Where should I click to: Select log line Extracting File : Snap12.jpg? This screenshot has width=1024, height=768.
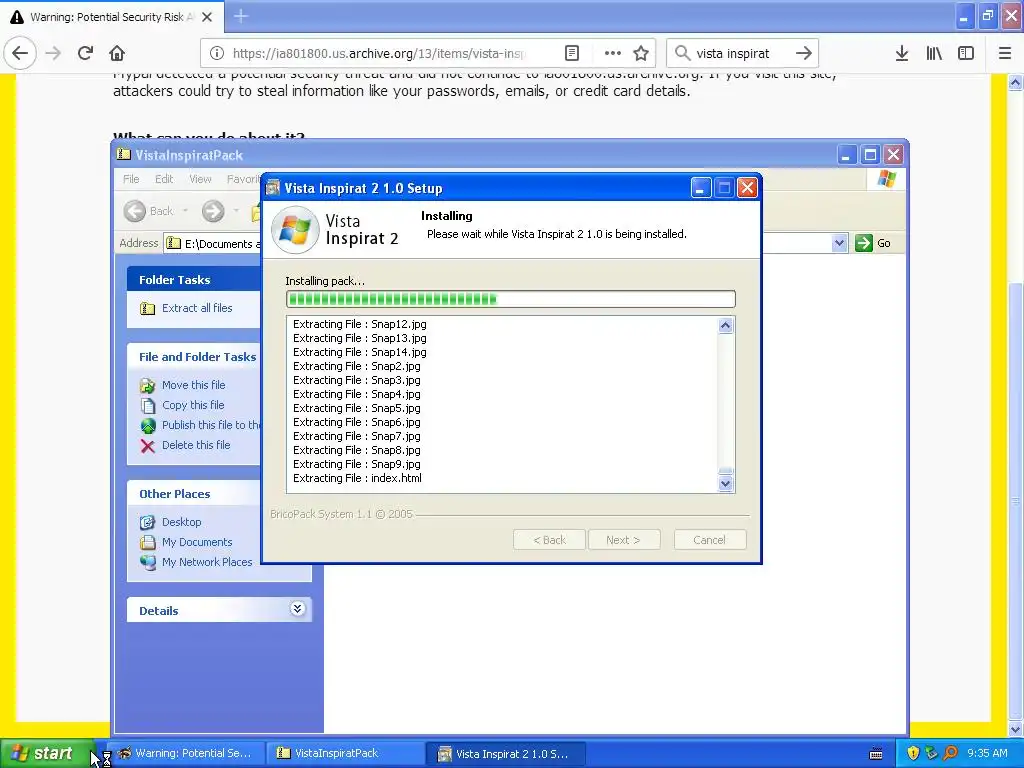coord(359,325)
